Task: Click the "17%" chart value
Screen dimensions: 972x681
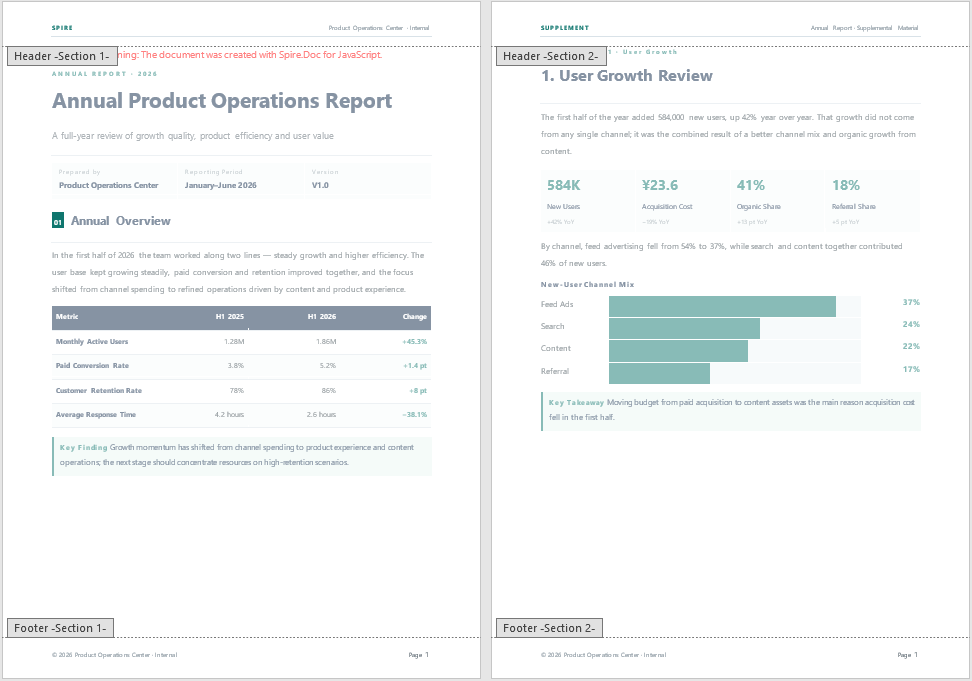Action: point(911,369)
